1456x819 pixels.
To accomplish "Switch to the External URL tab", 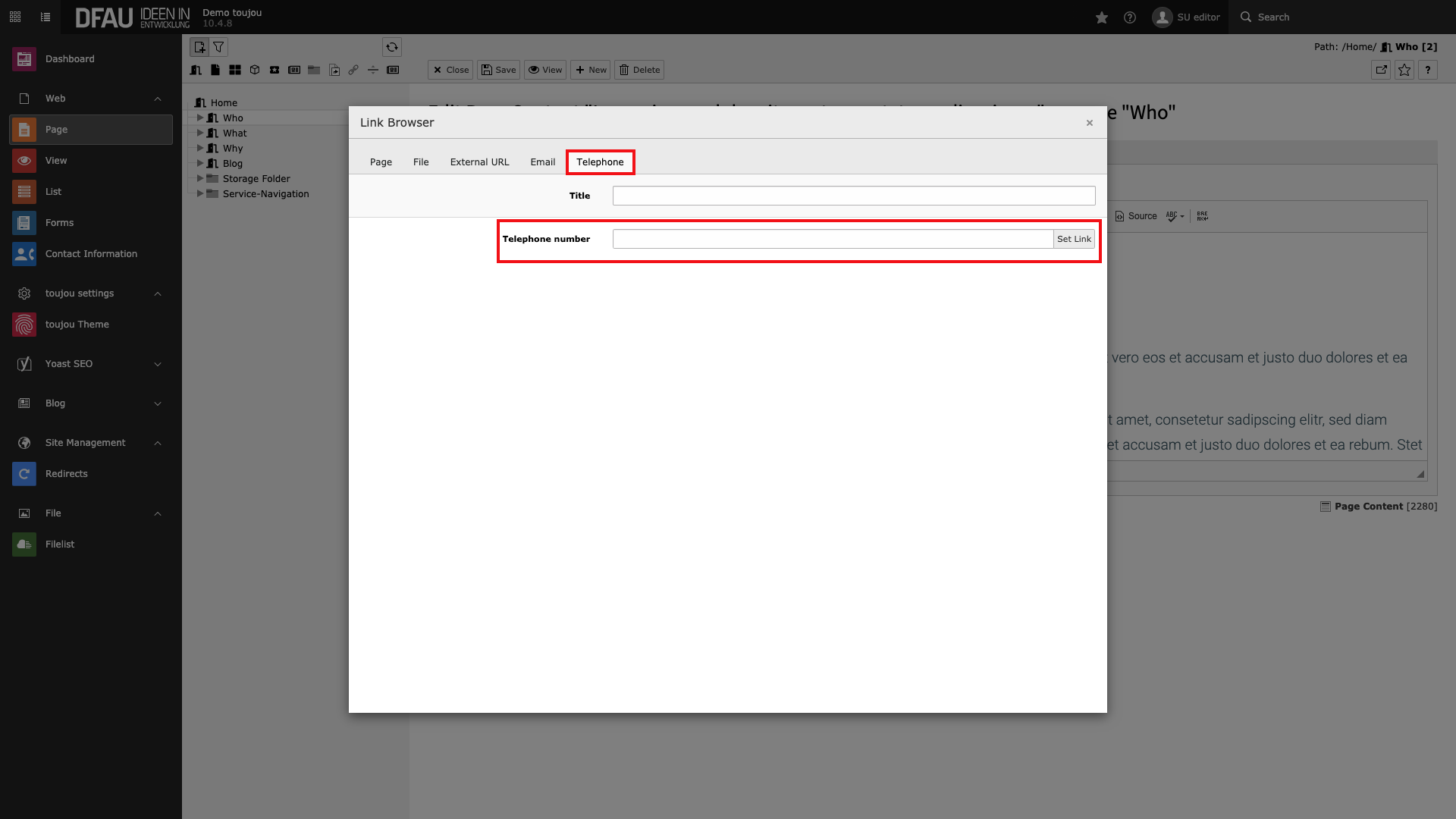I will click(479, 162).
